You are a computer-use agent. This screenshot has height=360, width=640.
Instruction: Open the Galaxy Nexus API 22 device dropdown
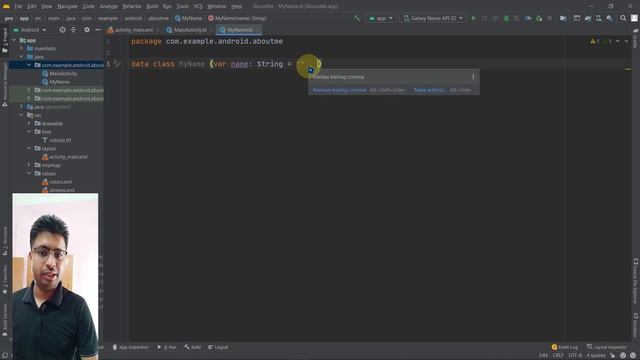tap(433, 18)
